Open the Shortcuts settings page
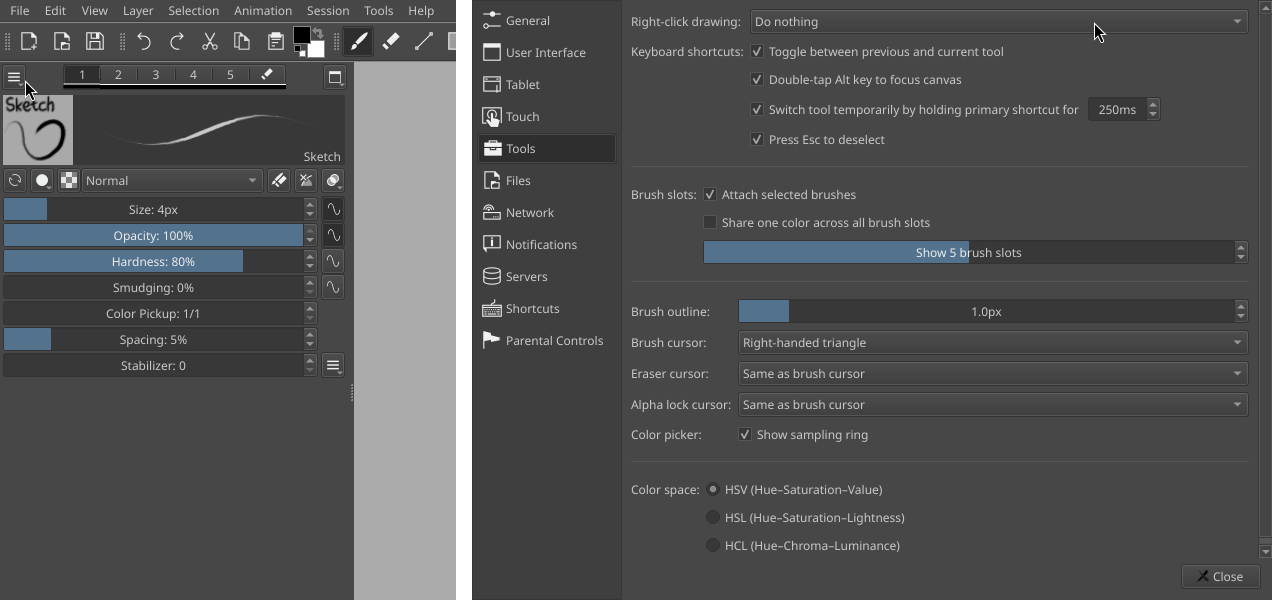This screenshot has height=600, width=1272. coord(547,308)
